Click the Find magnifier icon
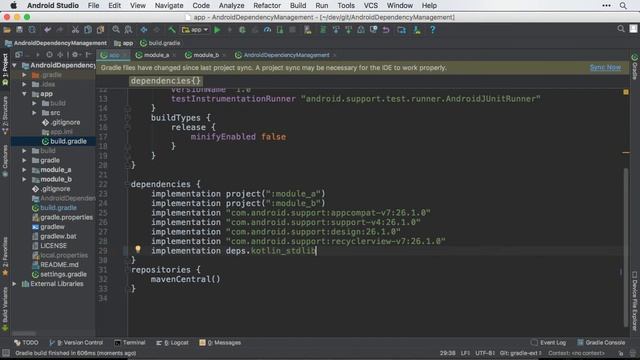Screen dimensions: 640x360 click(x=116, y=30)
